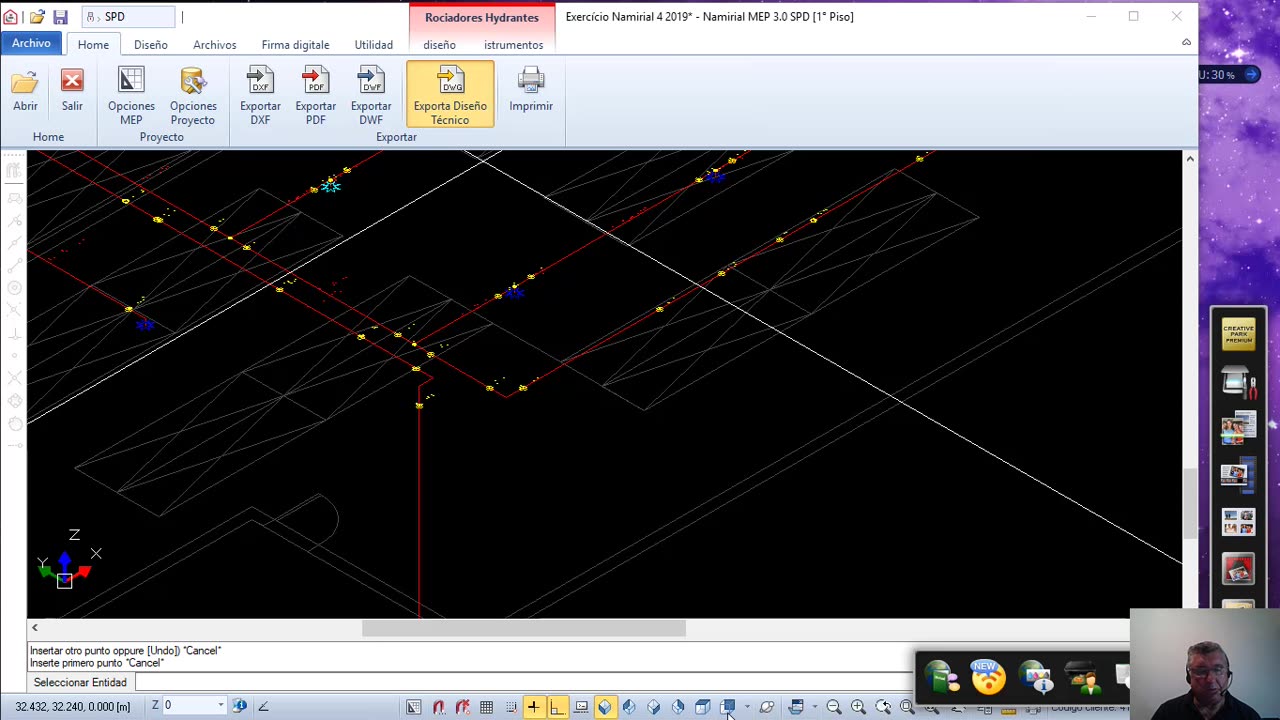The height and width of the screenshot is (720, 1280).
Task: Click the save icon in quick access bar
Action: point(60,17)
